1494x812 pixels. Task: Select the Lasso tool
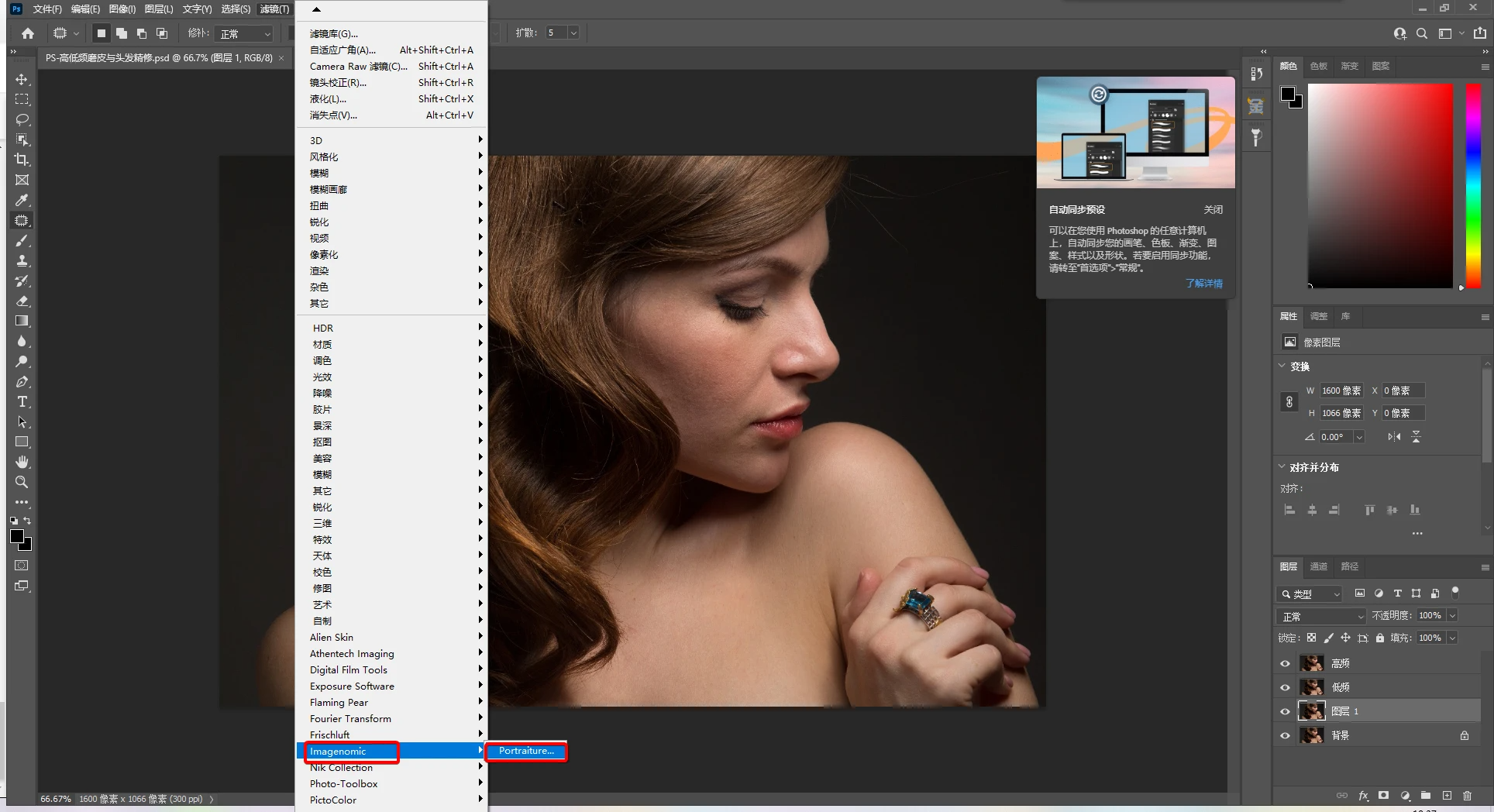click(x=22, y=119)
